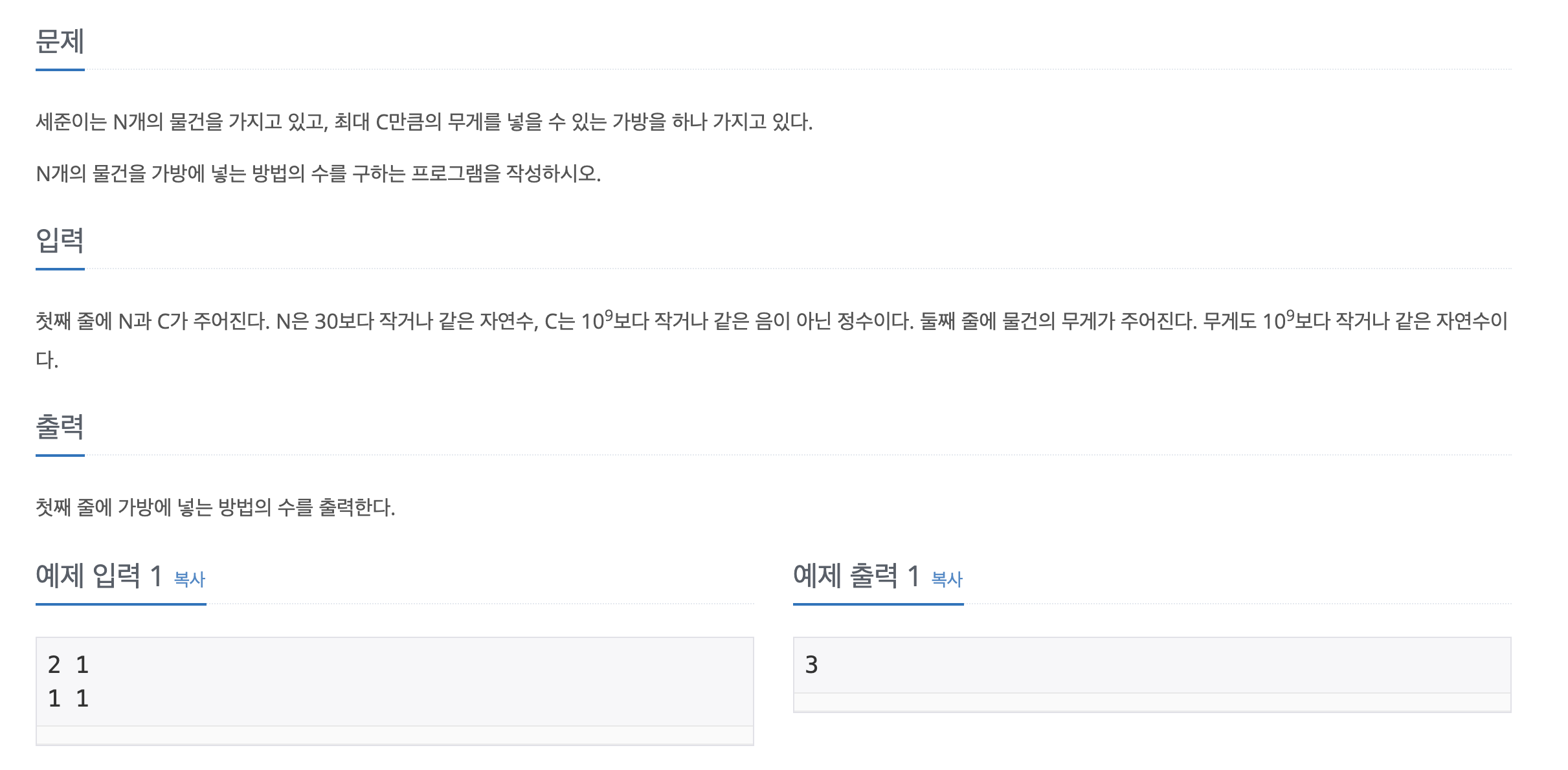Copy example output 1 via 복사 link
This screenshot has height=770, width=1568.
pyautogui.click(x=946, y=578)
